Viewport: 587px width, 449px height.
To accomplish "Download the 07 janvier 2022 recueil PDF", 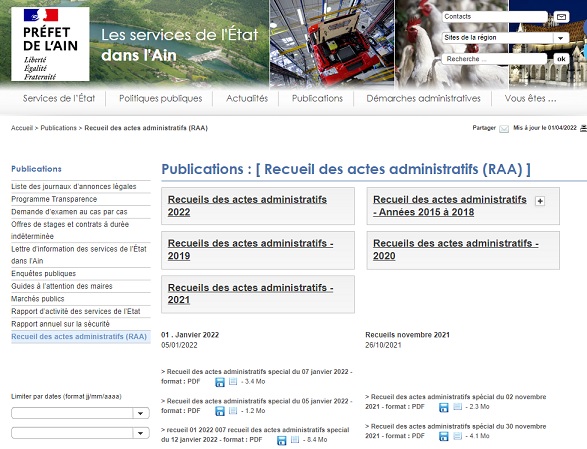I will [220, 382].
